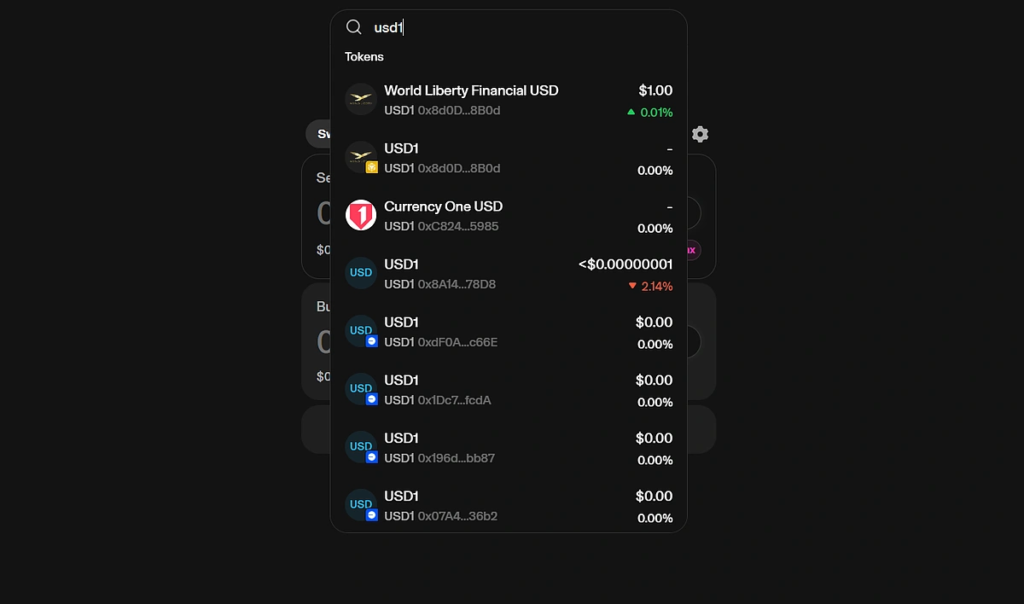Click address 0x8d0D...8B0d under World Liberty
Viewport: 1024px width, 604px height.
click(458, 110)
